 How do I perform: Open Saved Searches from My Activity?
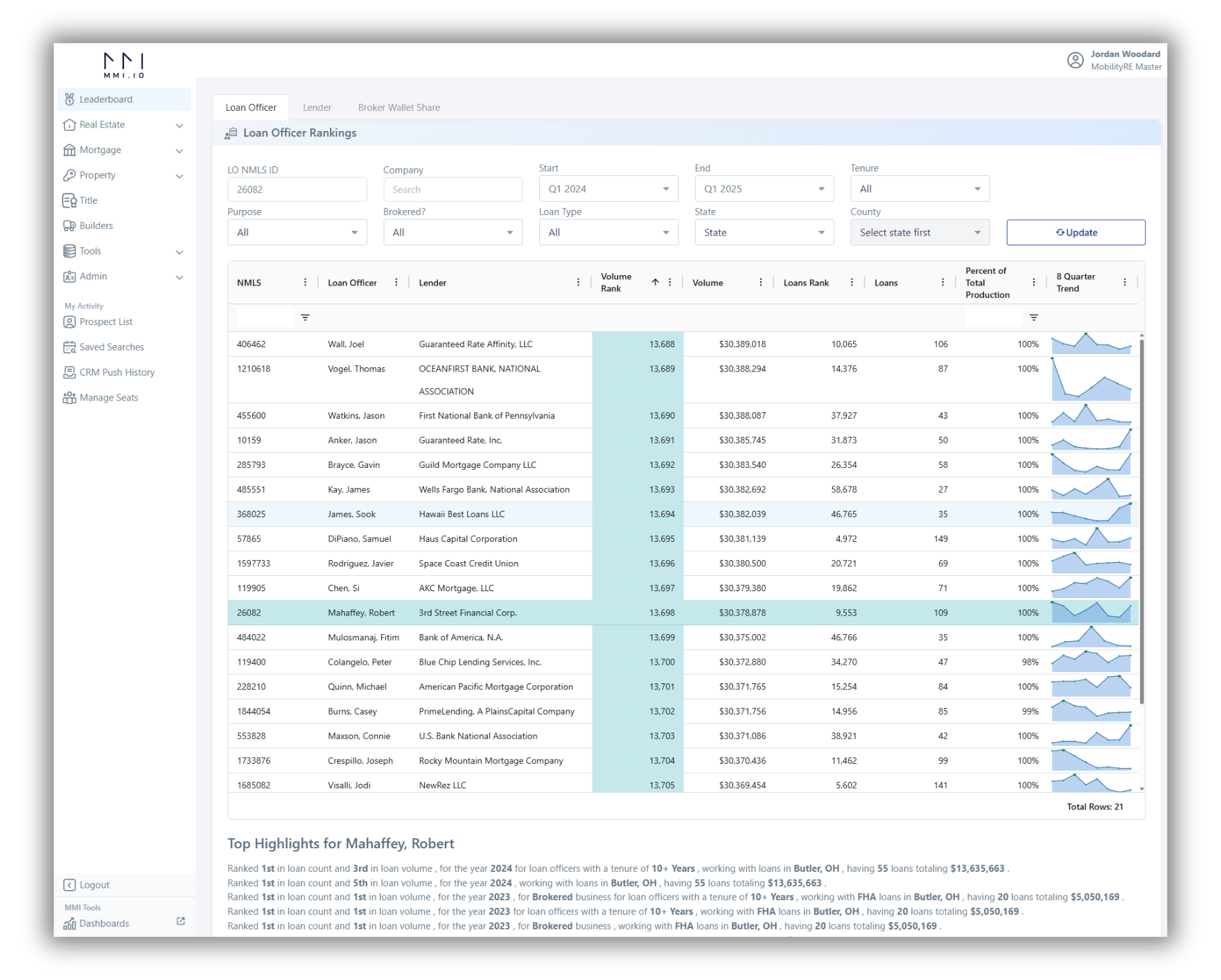(112, 347)
